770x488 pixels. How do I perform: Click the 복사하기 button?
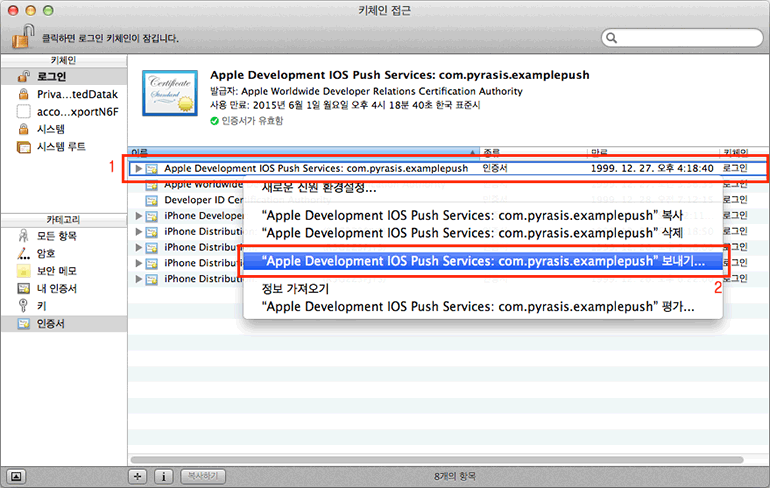click(x=204, y=476)
